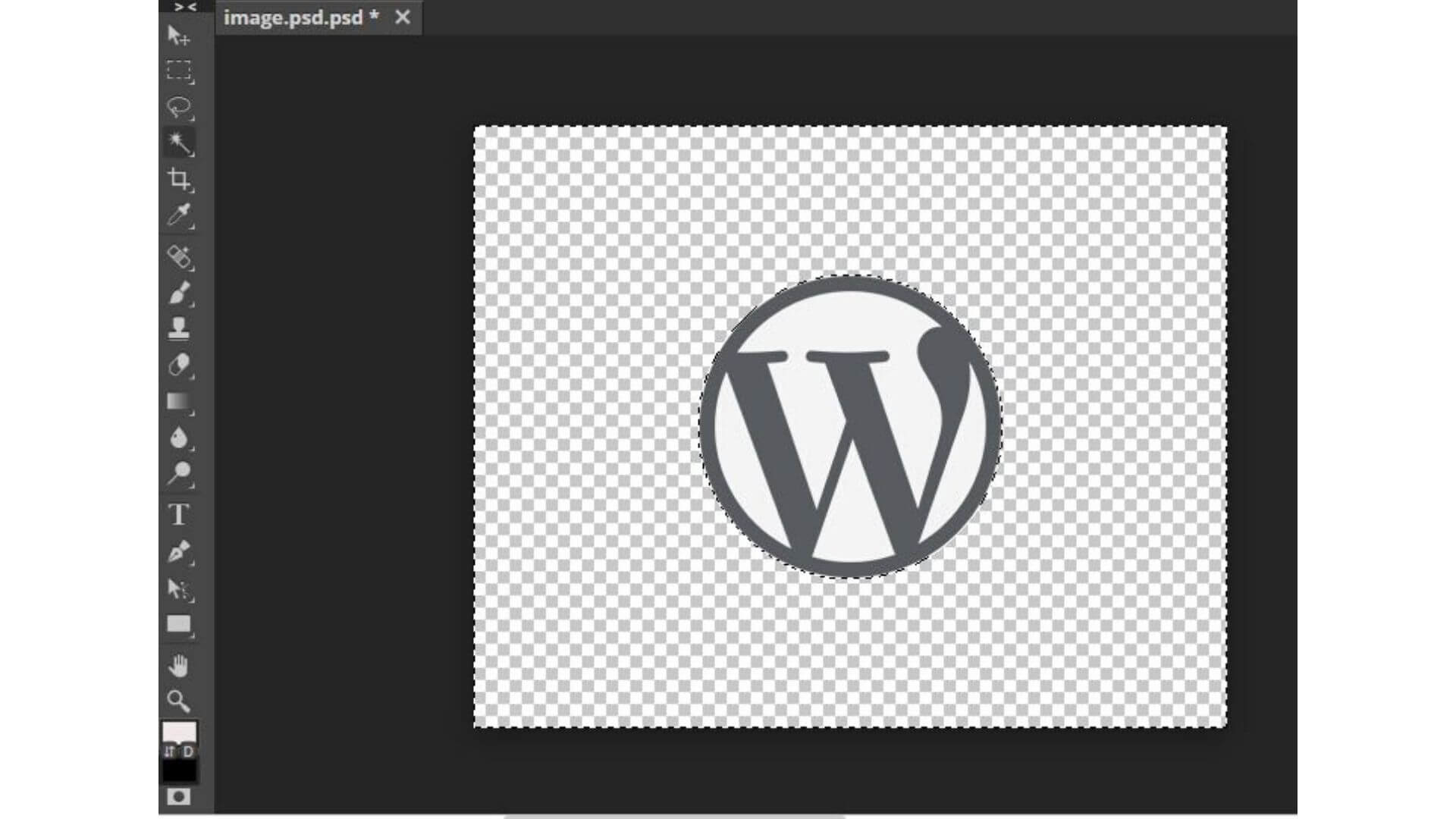
Task: Select the Clone Stamp tool
Action: pyautogui.click(x=179, y=328)
